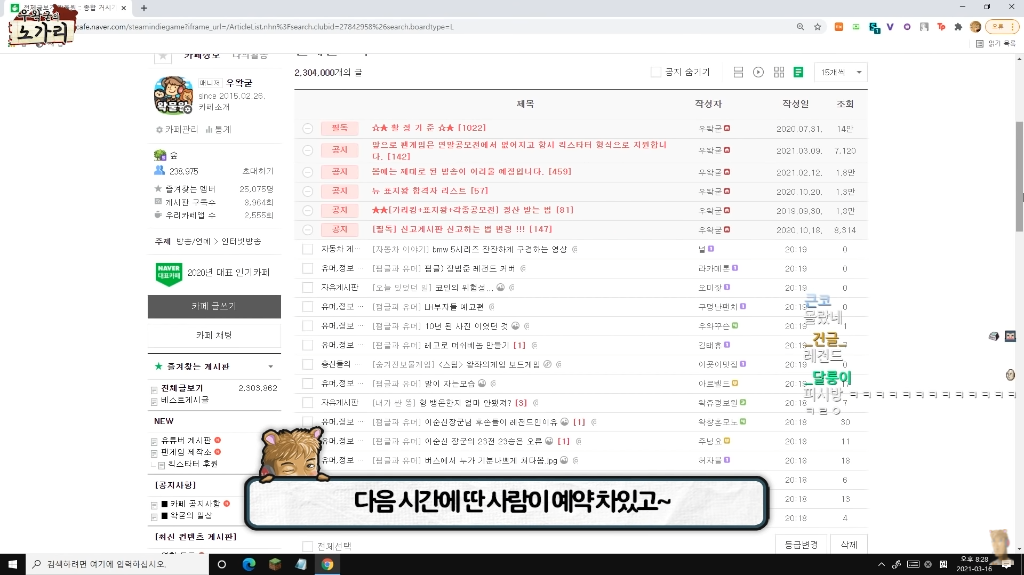Screen dimensions: 1024x575
Task: Tick checkbox for the 10년 전 사진 post
Action: click(x=307, y=325)
